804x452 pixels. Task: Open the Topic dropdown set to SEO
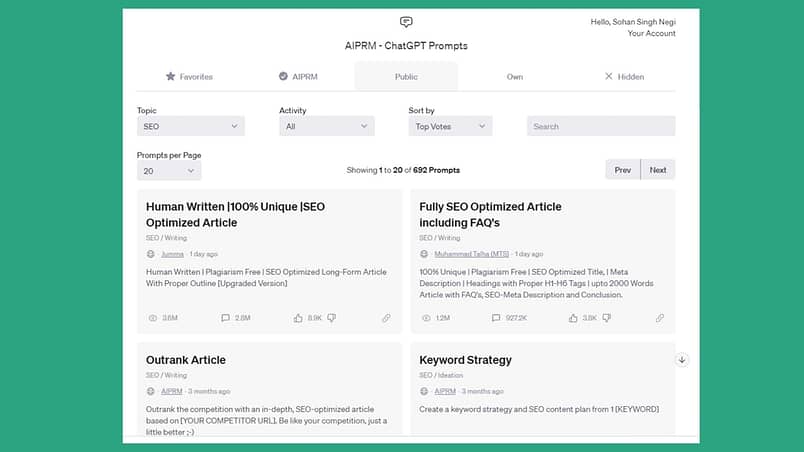pyautogui.click(x=191, y=126)
